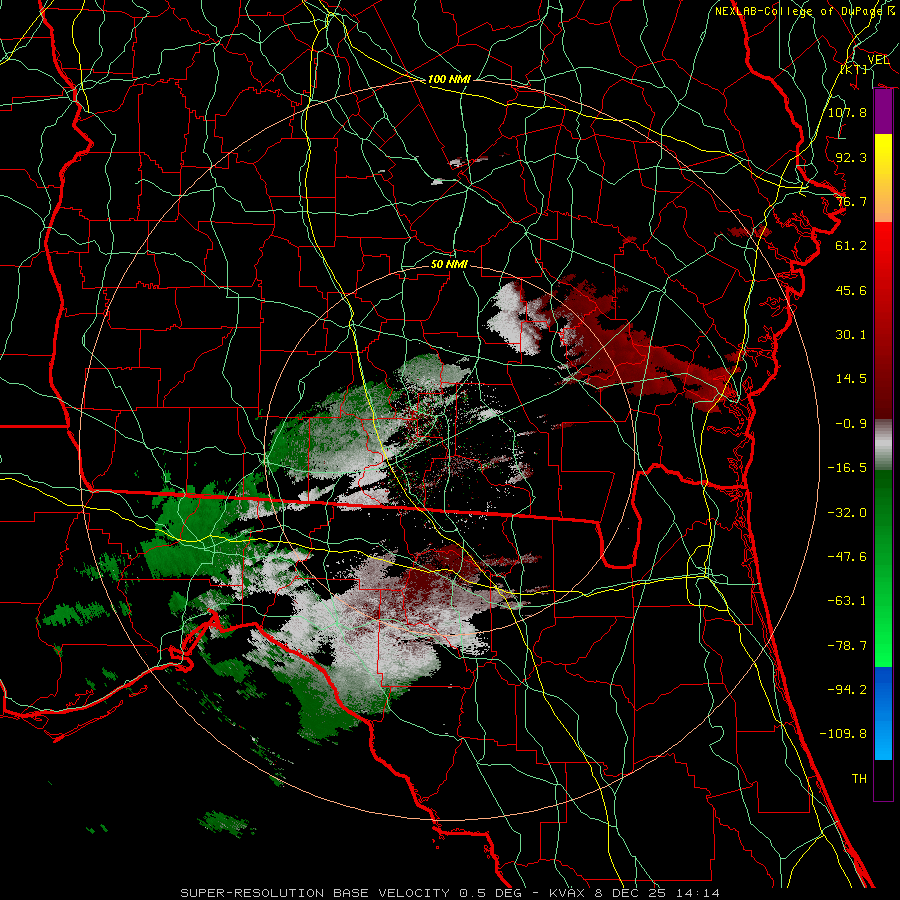This screenshot has height=900, width=900.
Task: Click the 61.2 velocity legend value
Action: 851,246
